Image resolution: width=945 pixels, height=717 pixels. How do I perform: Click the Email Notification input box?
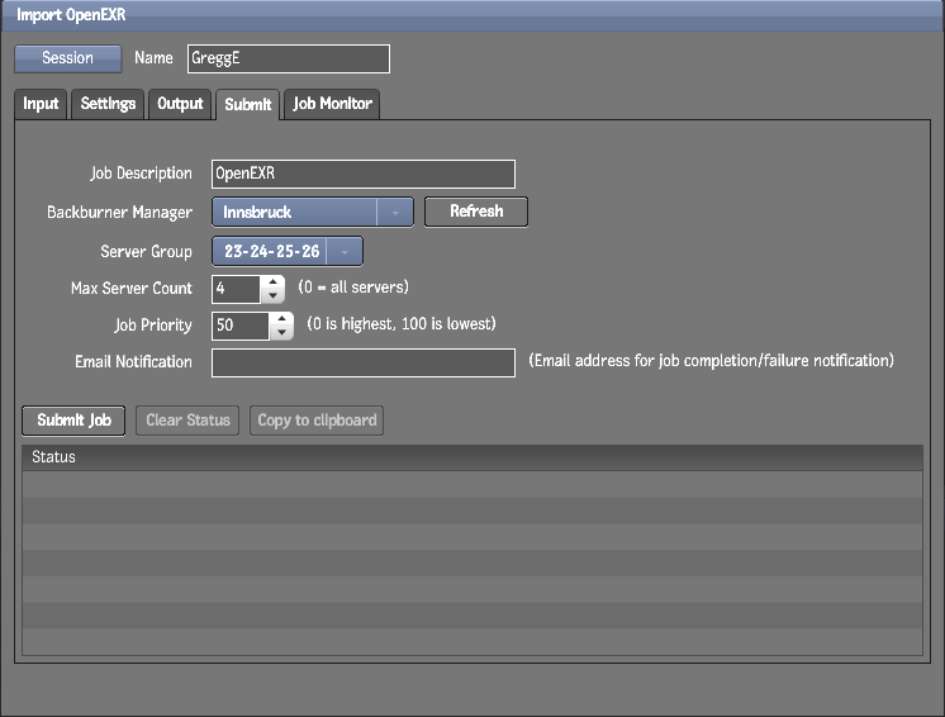click(x=363, y=362)
